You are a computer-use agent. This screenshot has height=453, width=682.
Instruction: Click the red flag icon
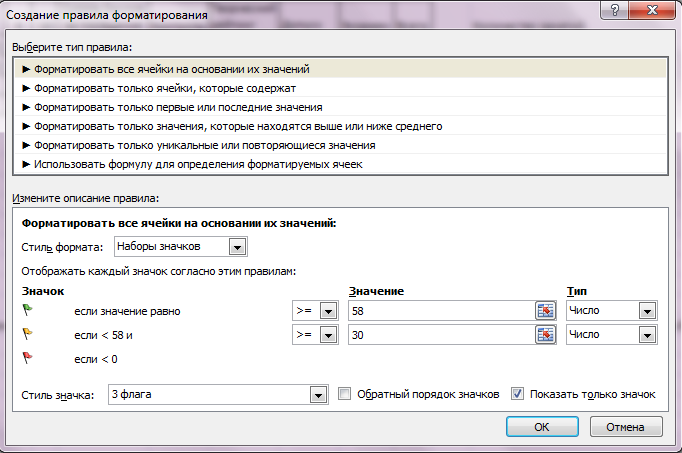27,358
